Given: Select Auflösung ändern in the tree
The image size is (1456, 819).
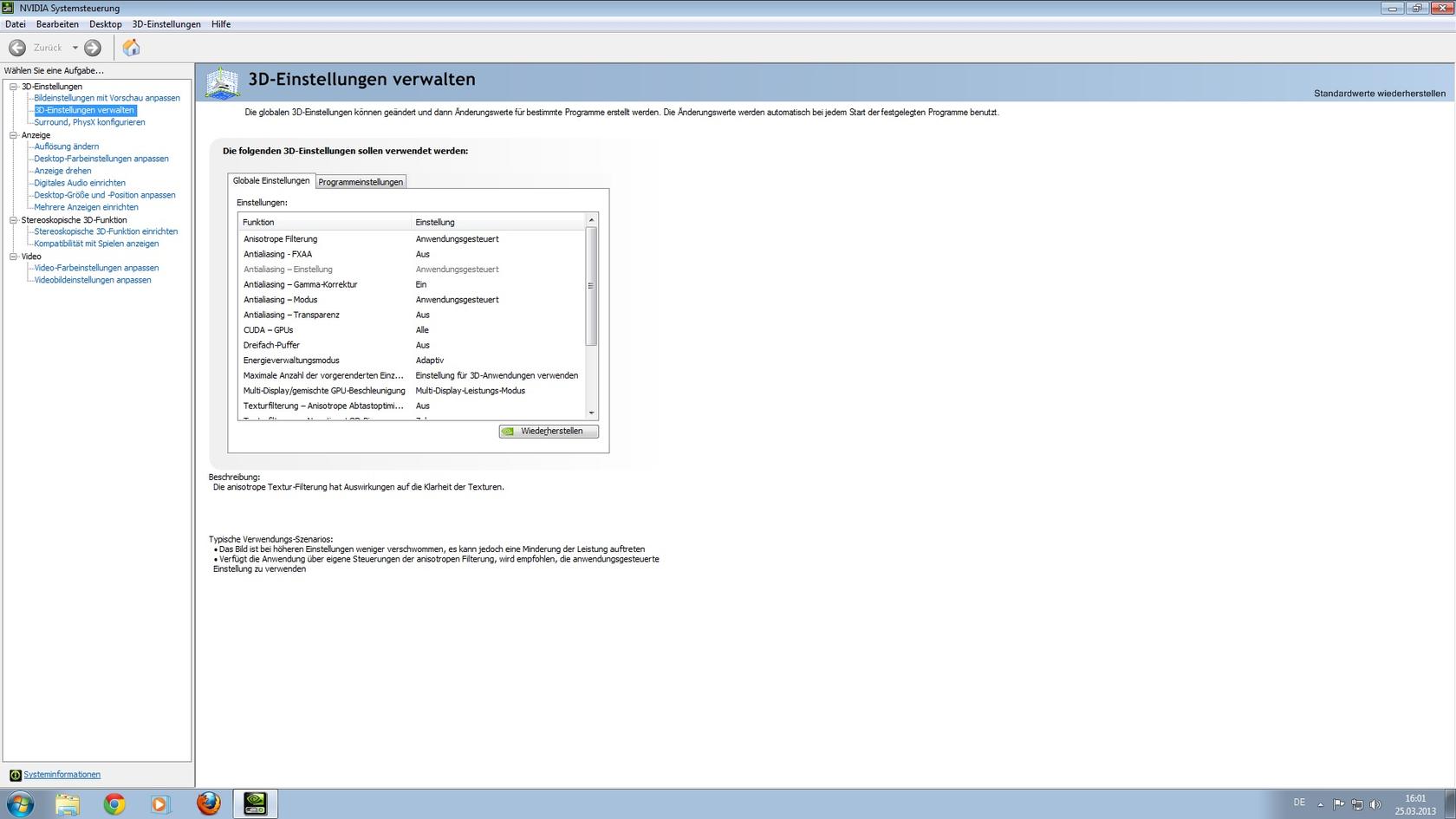Looking at the screenshot, I should 67,146.
